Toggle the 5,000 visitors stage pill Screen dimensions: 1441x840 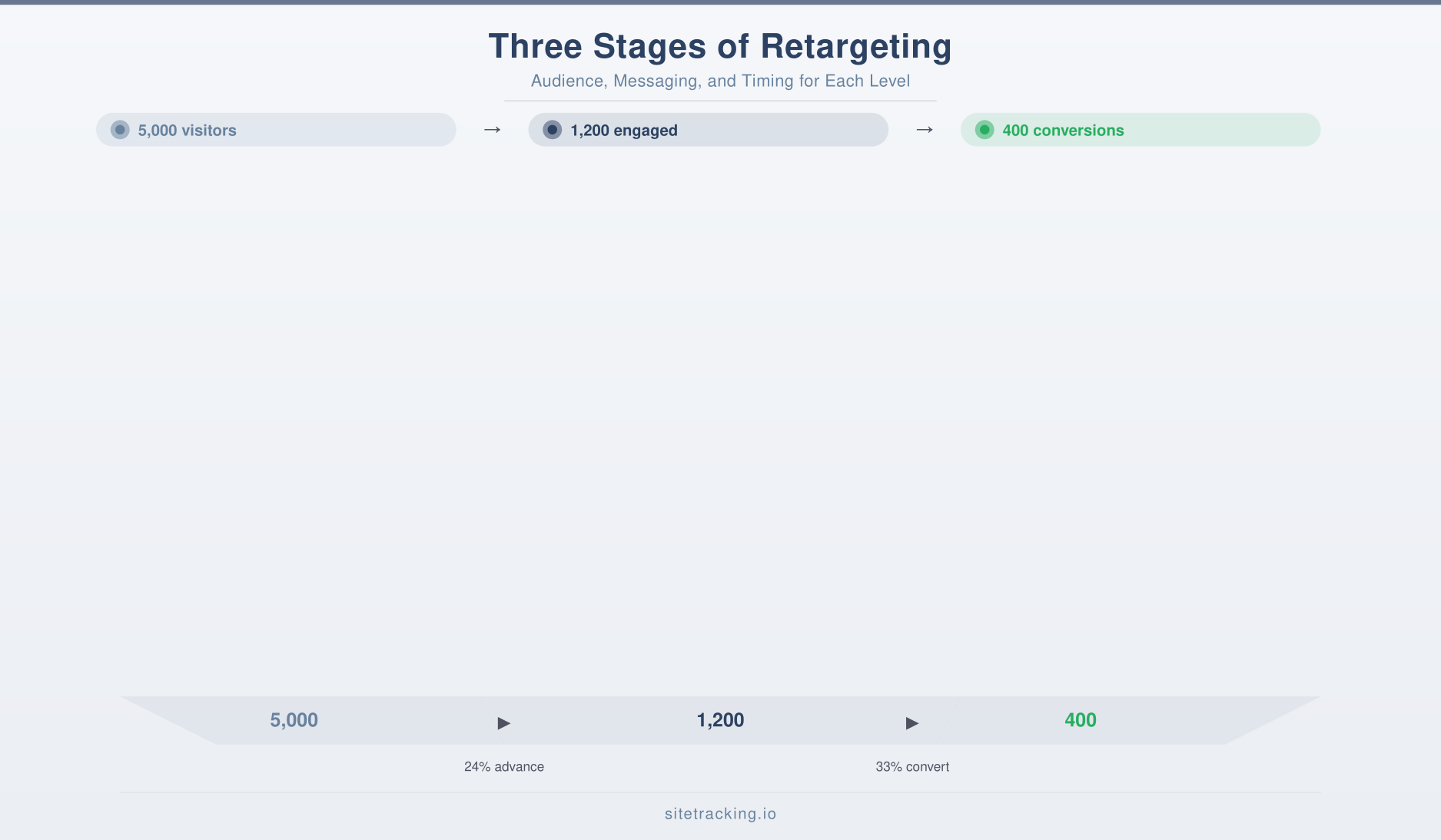[275, 130]
